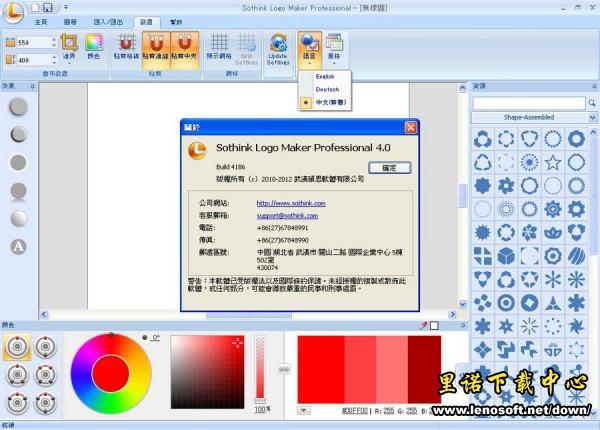Select the lotus flower shape

[x=553, y=233]
